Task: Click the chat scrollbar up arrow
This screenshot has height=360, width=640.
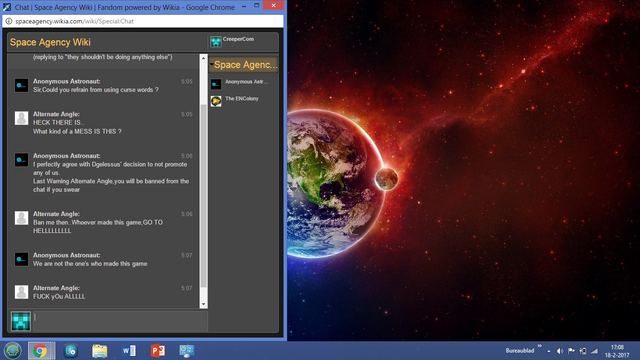Action: click(x=203, y=58)
